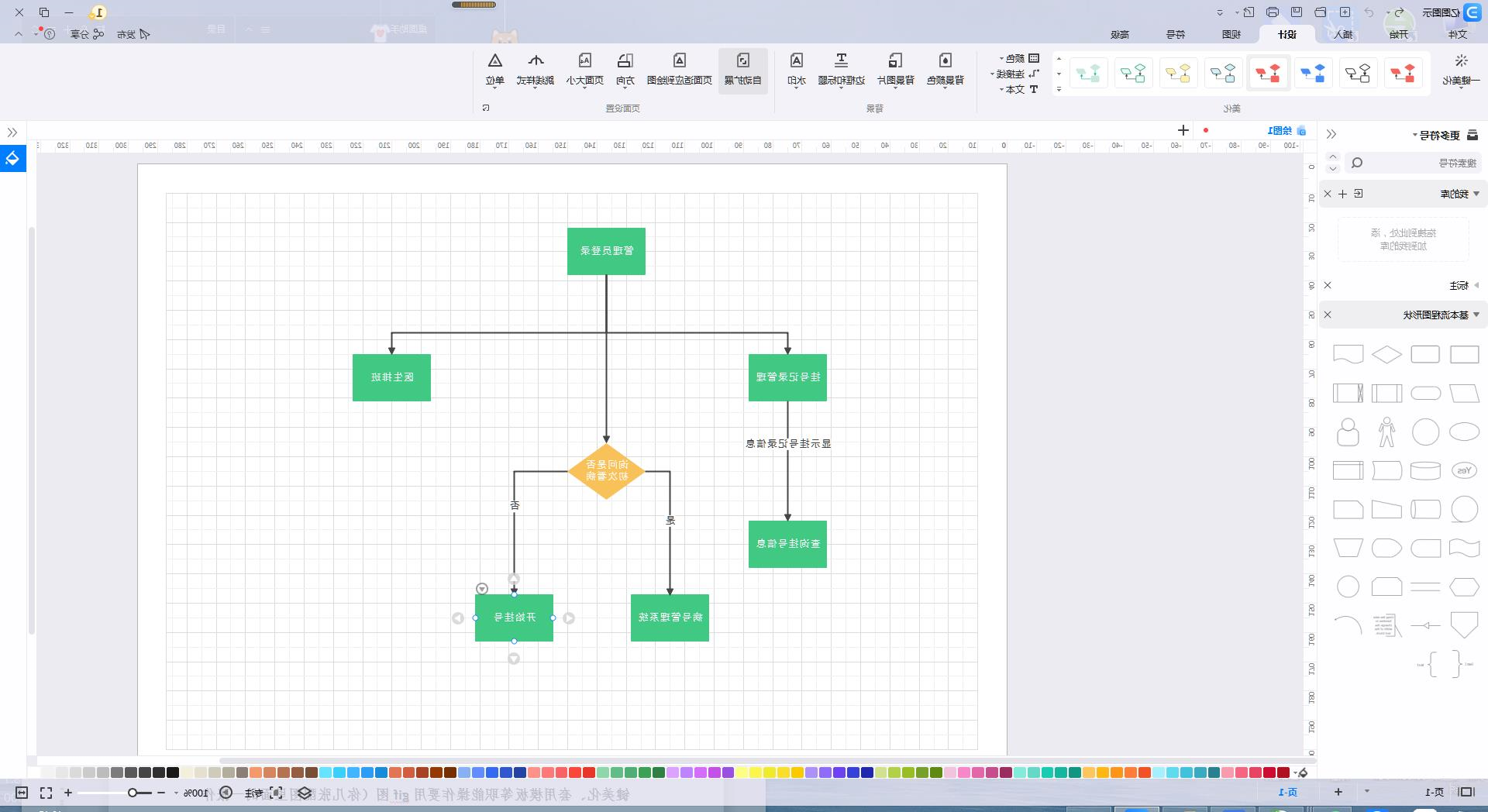Screen dimensions: 1488x812
Task: Click the open-folder icon in quick access bar
Action: point(1321,12)
